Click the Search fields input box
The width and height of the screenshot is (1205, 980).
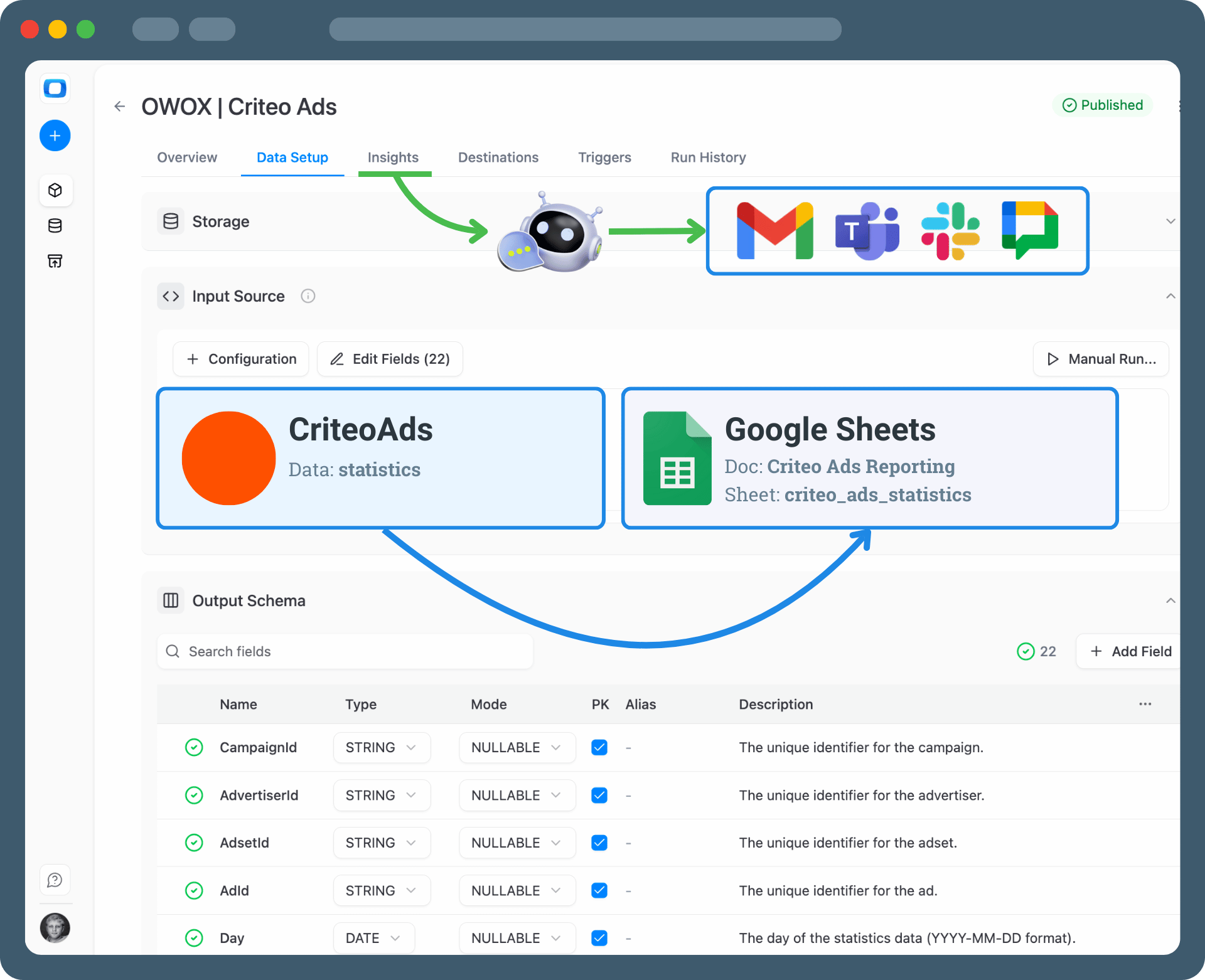pyautogui.click(x=345, y=651)
